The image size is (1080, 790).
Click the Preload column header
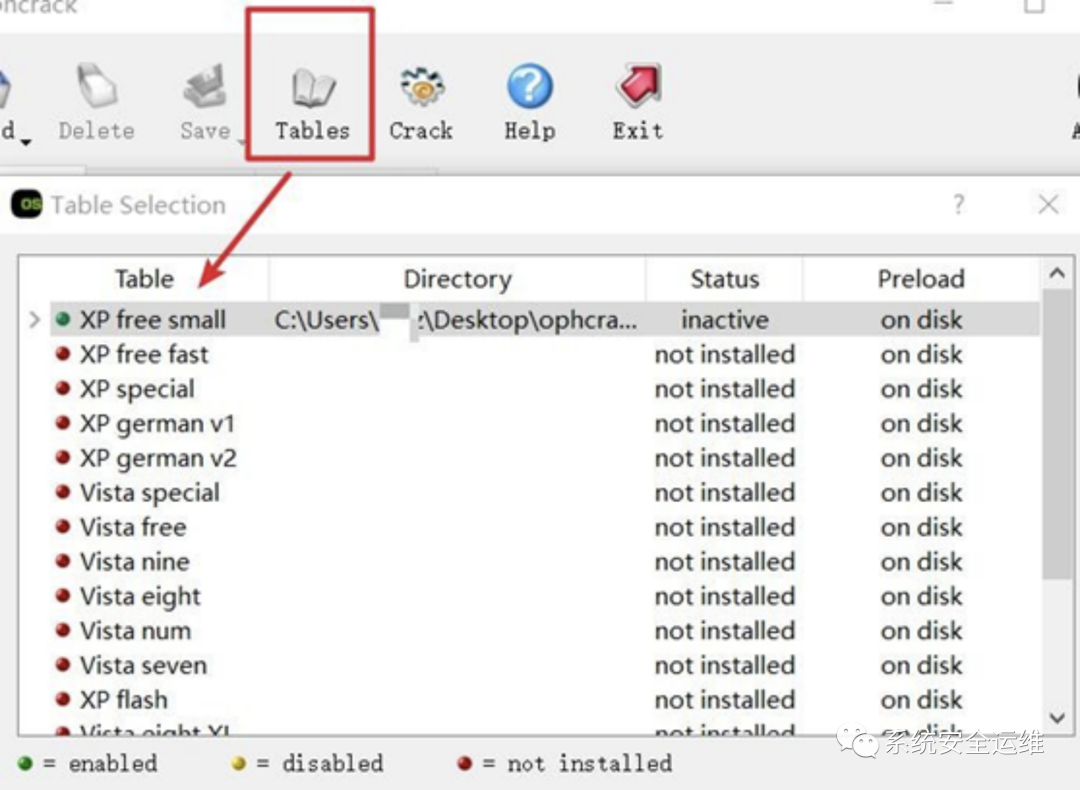921,278
